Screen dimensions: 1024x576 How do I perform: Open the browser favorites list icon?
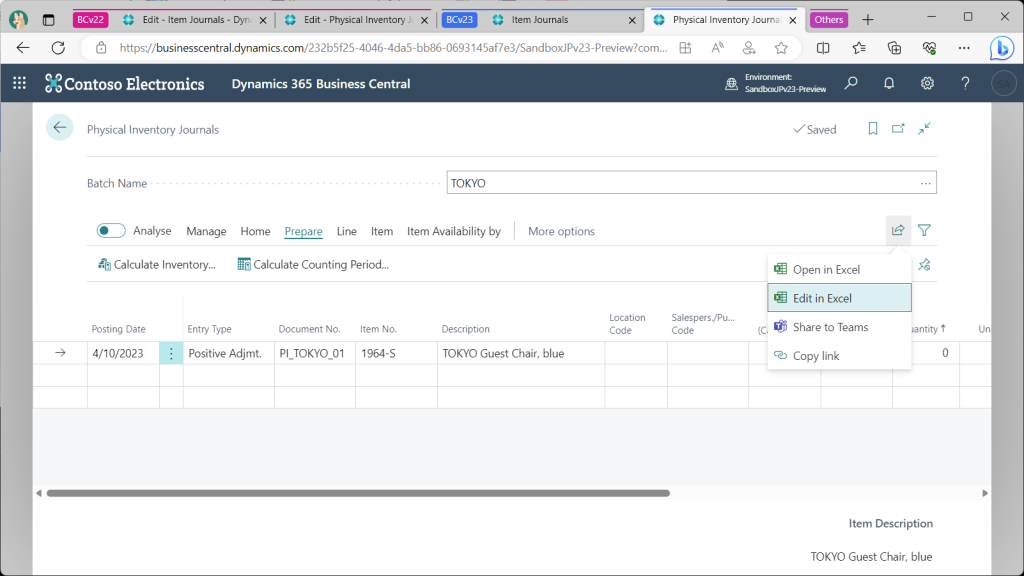coord(859,48)
